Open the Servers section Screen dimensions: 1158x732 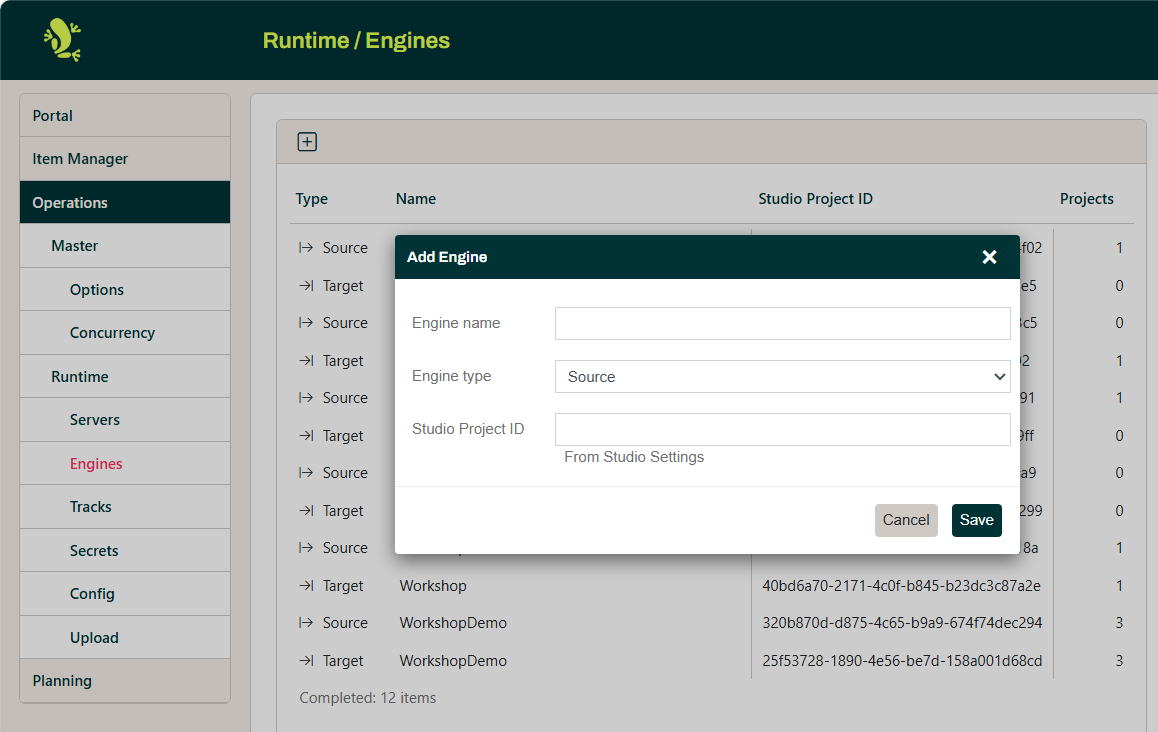95,419
